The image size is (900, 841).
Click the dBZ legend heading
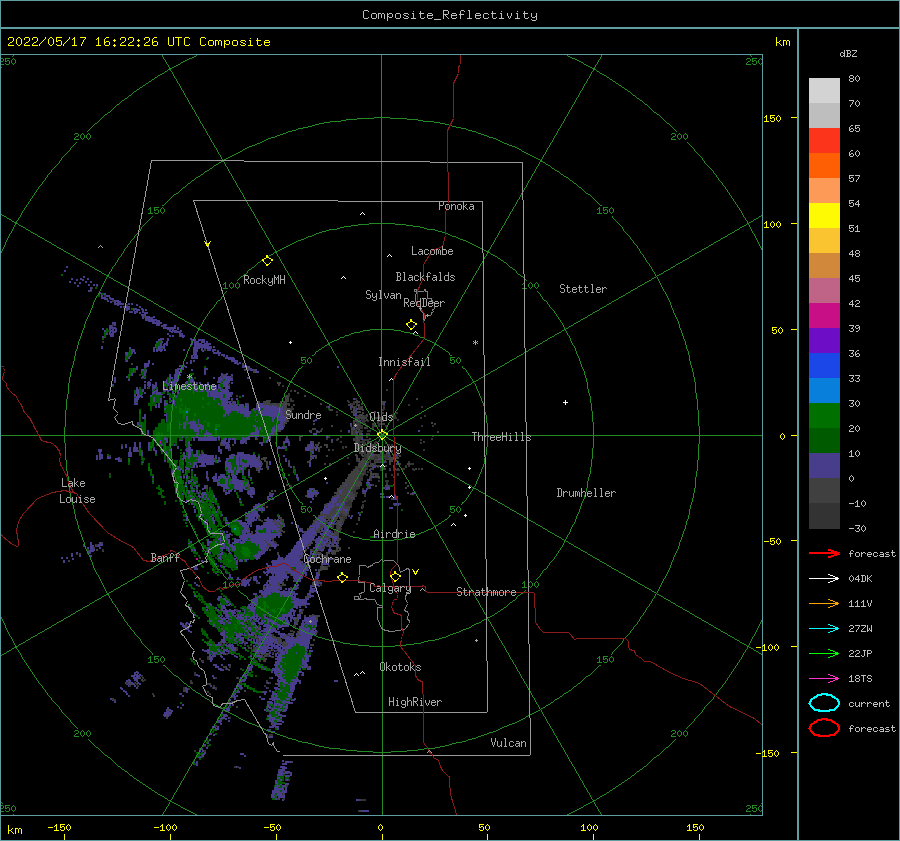(848, 53)
